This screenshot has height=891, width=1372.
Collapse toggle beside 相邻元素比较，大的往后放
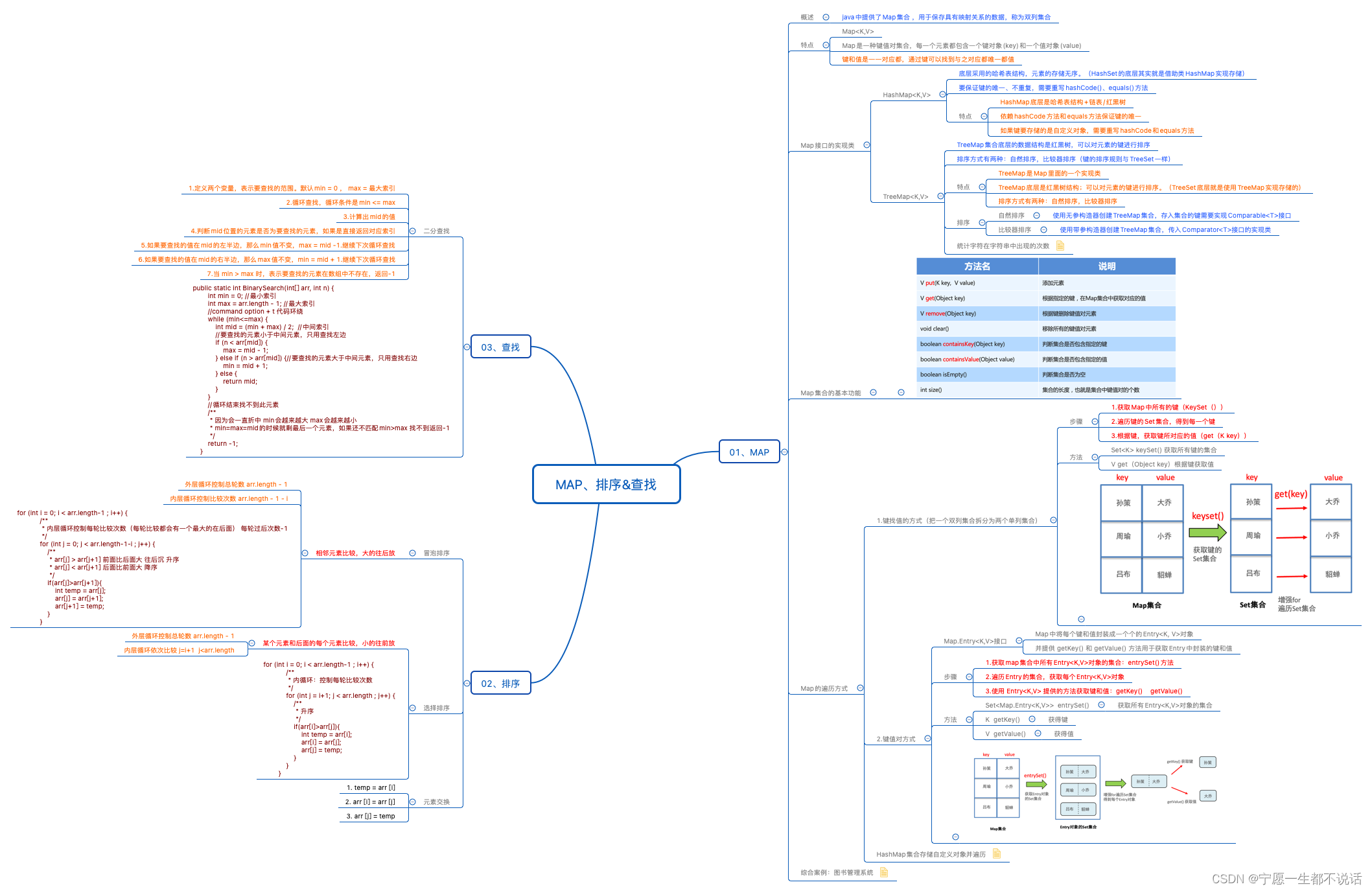click(305, 553)
